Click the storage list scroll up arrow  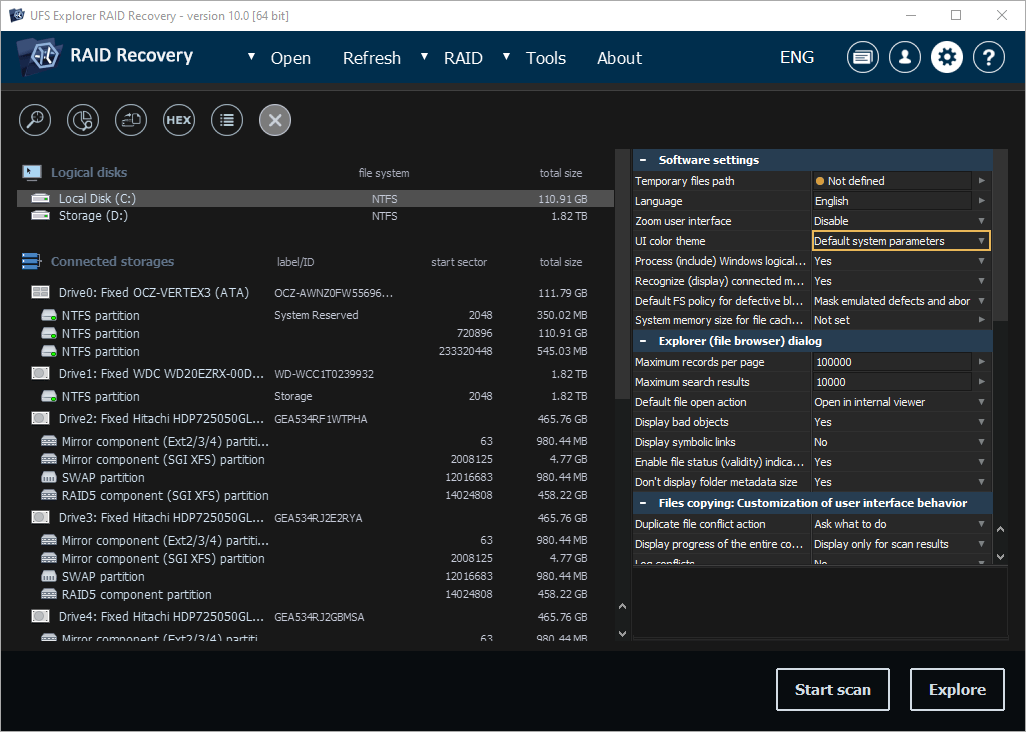(x=622, y=607)
